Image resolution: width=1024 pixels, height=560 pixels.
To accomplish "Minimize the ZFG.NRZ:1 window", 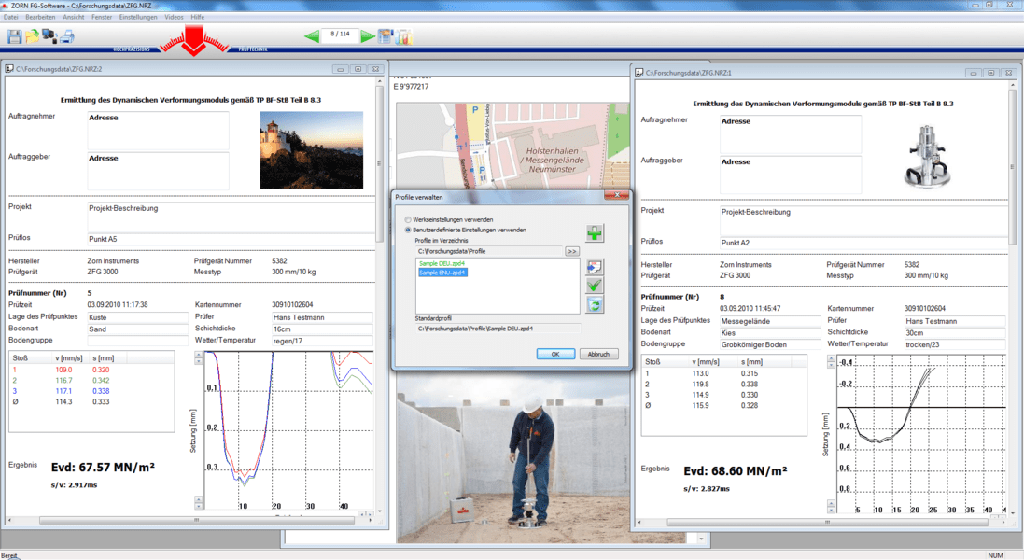I will coord(973,73).
